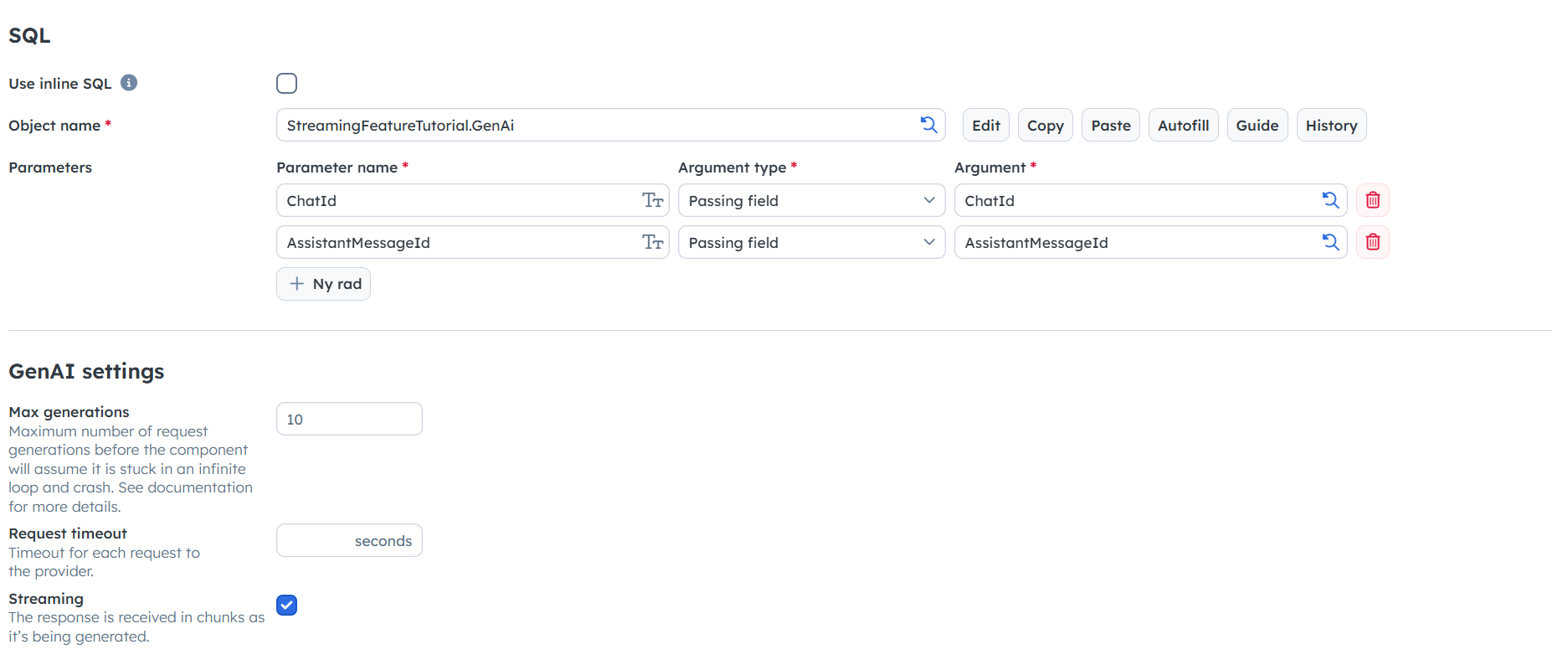Click the info icon beside Use inline SQL

click(129, 83)
